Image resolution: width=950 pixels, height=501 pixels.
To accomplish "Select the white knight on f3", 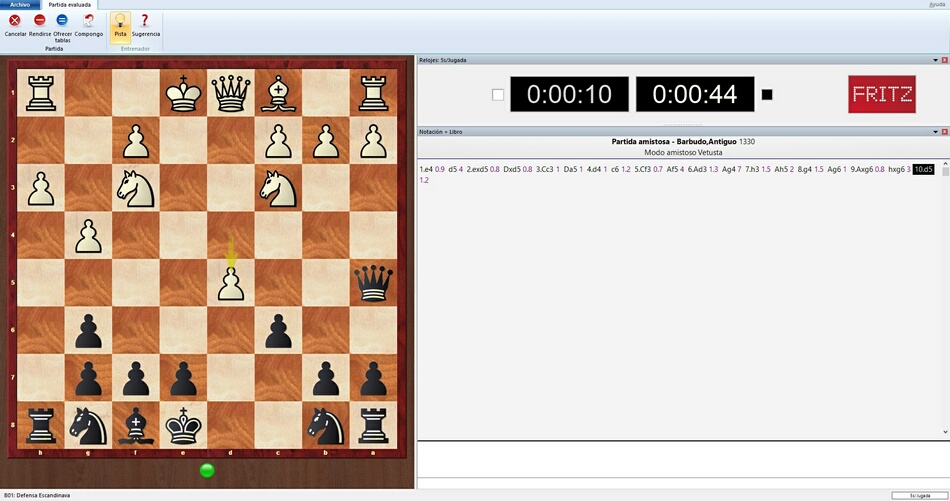I will [x=136, y=187].
